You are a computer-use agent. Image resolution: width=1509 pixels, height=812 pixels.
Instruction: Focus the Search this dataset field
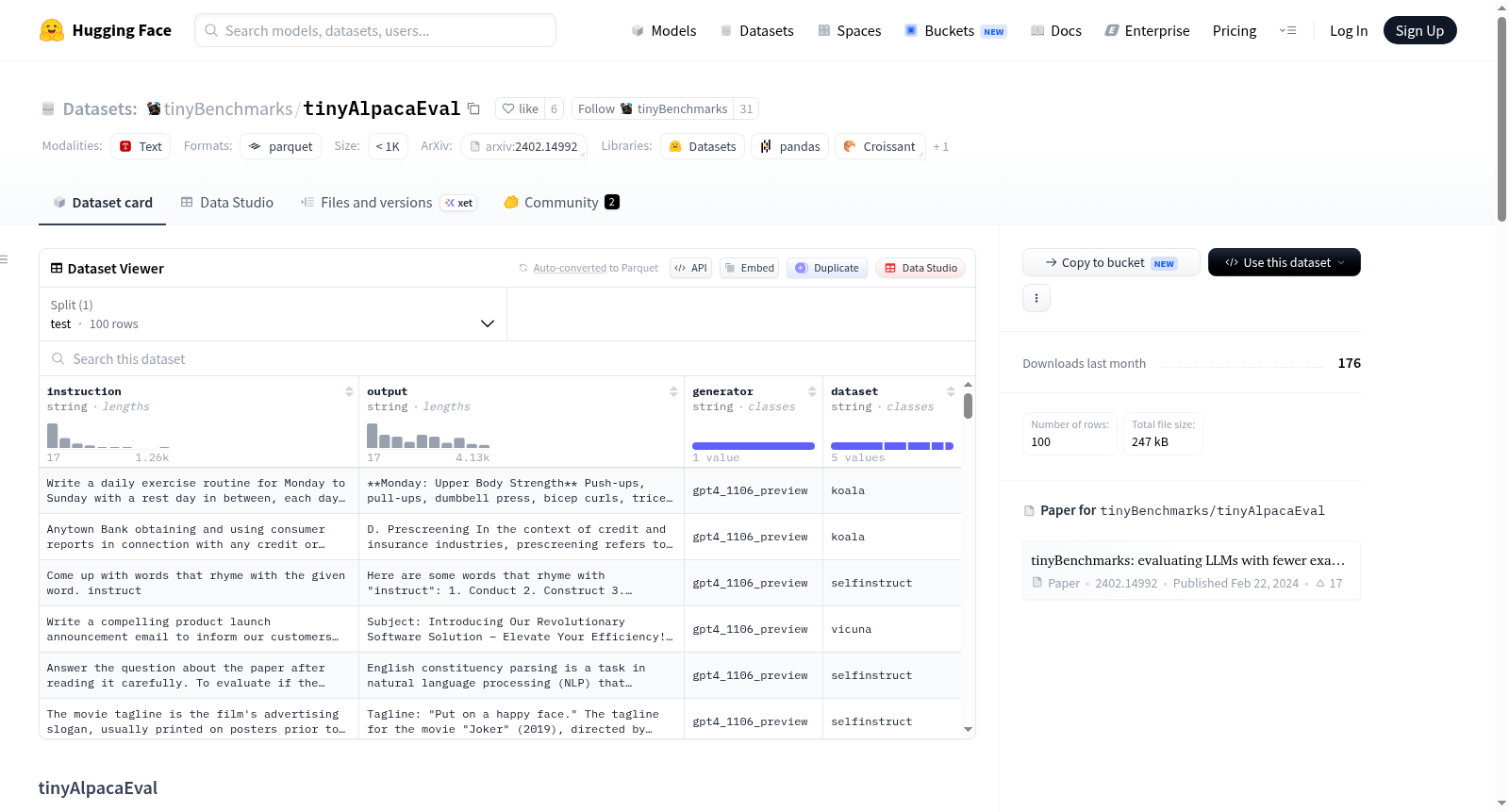click(507, 358)
